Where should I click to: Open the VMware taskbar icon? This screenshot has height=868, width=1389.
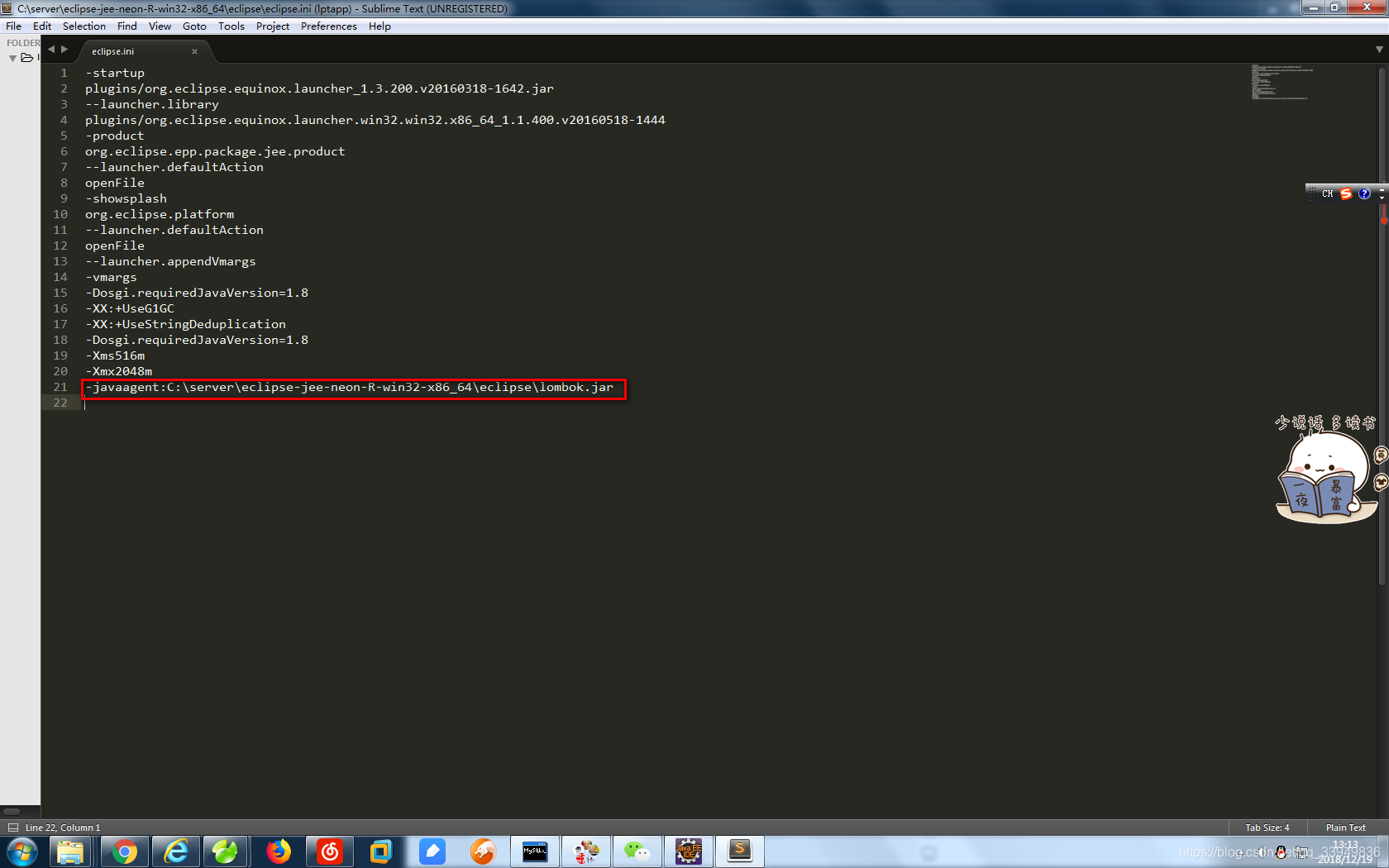point(381,851)
